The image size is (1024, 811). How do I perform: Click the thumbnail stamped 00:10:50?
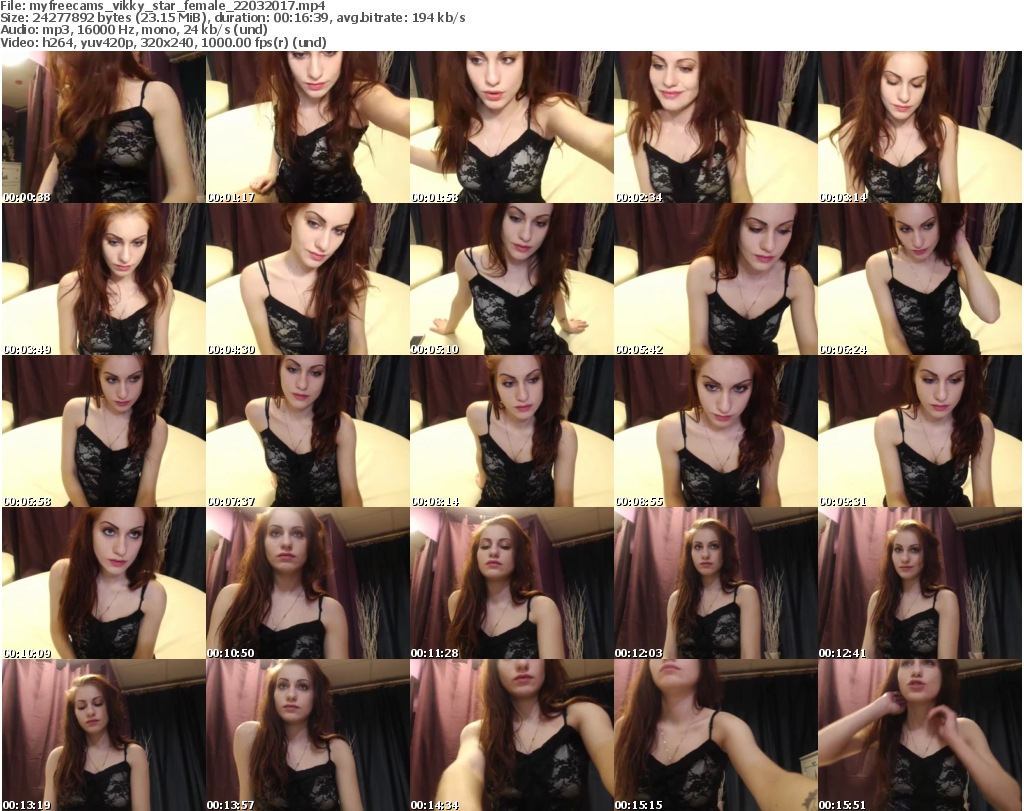308,583
